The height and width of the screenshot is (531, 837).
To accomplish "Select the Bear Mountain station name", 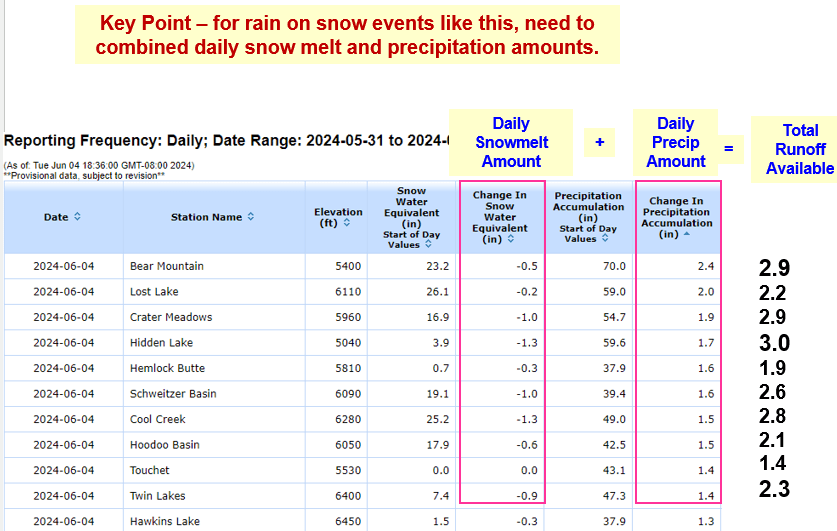I will pos(166,266).
